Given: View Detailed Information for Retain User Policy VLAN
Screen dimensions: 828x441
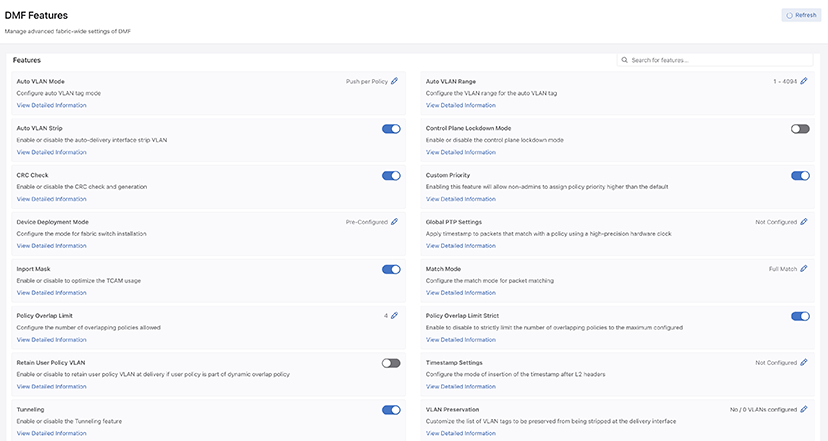Looking at the screenshot, I should point(51,387).
